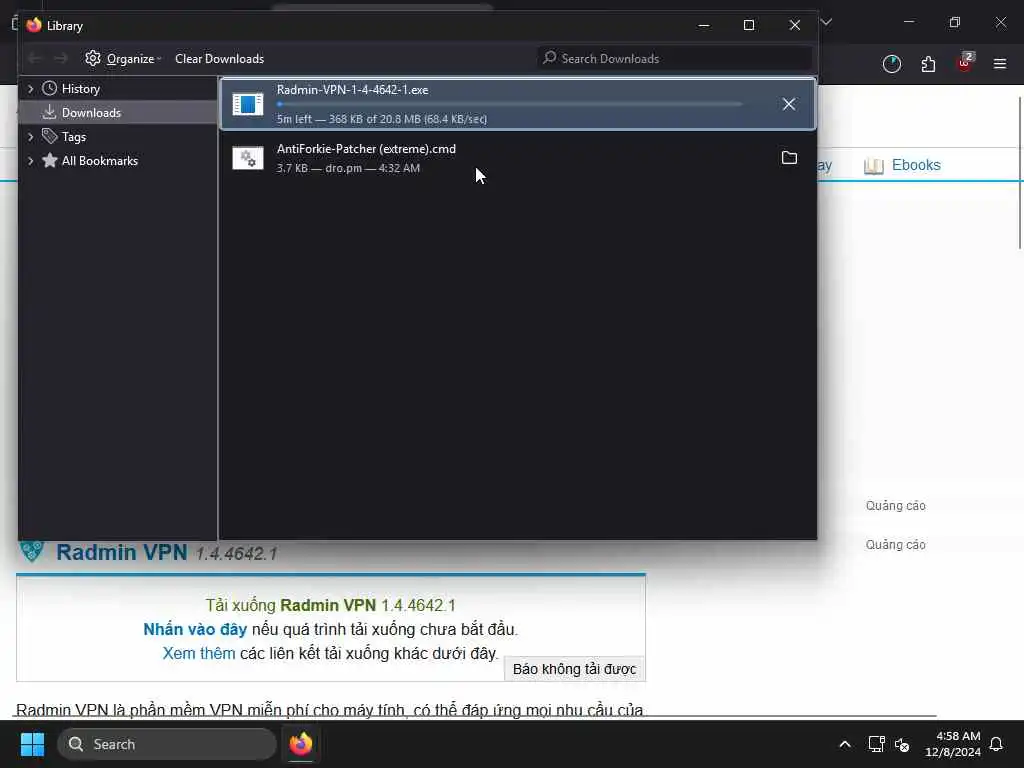The height and width of the screenshot is (768, 1024).
Task: Open the network status tray icon
Action: click(876, 744)
